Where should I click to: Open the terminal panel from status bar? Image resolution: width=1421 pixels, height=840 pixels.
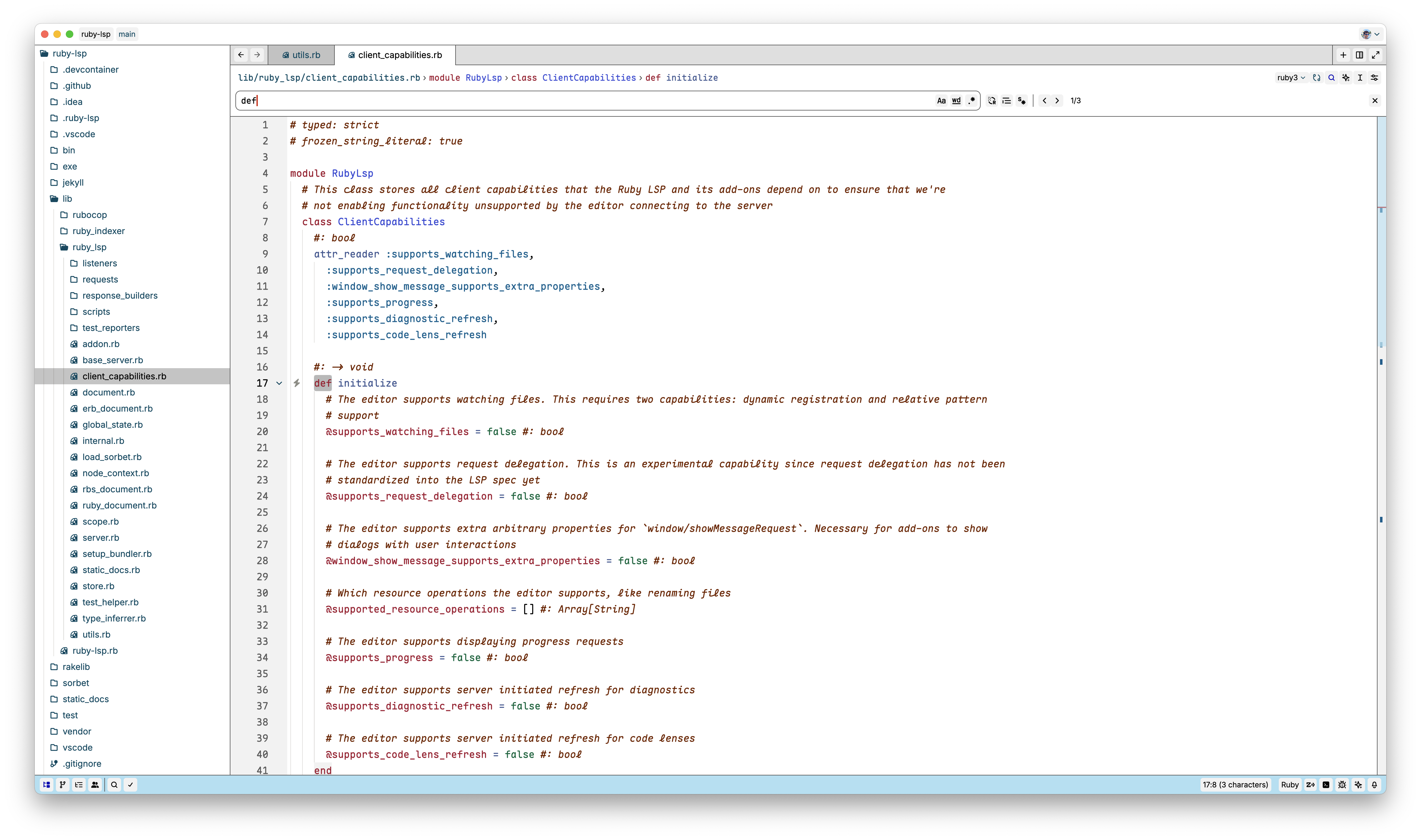tap(1326, 784)
